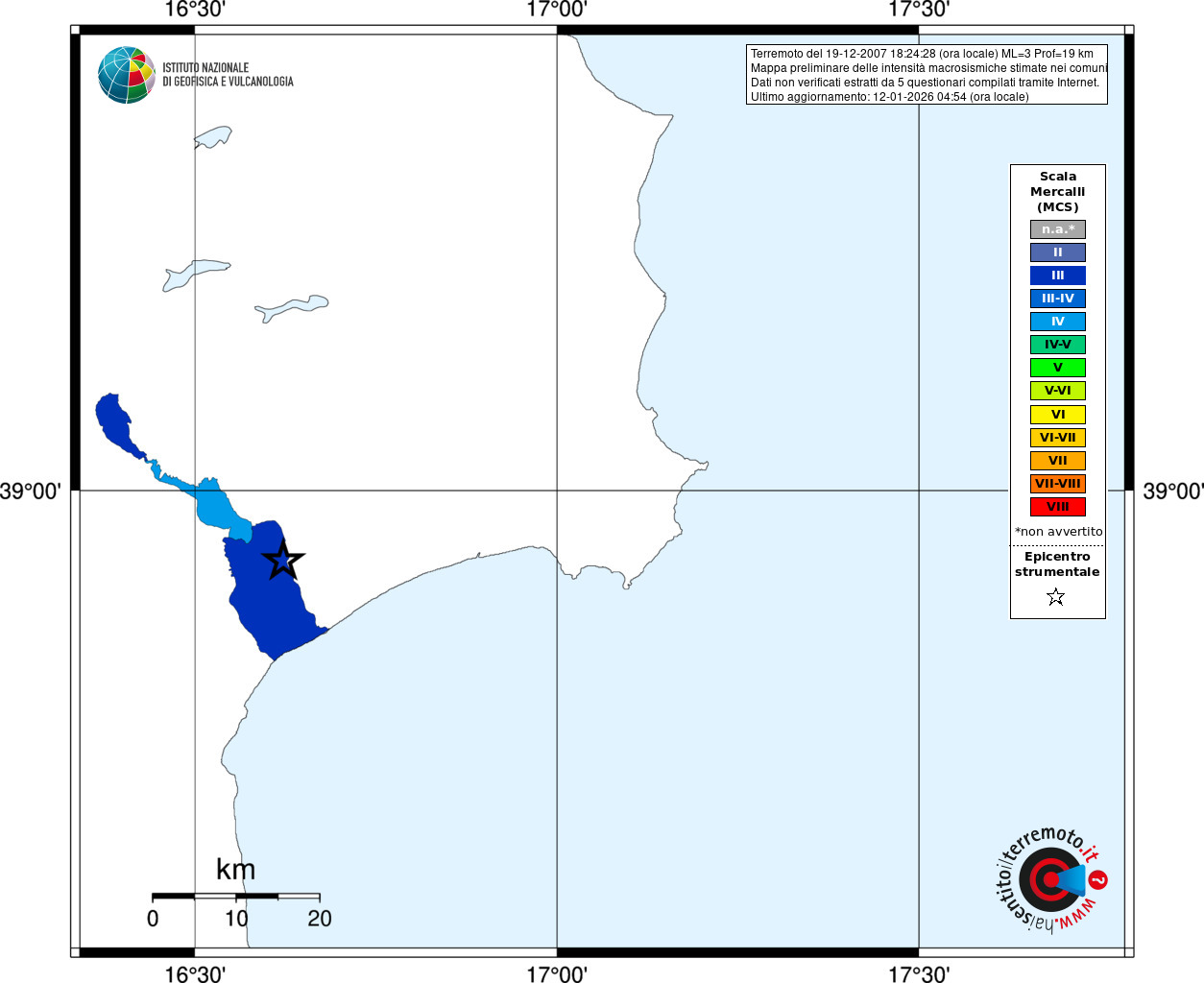Click the 'km' scale bar label
The height and width of the screenshot is (983, 1204).
(x=236, y=870)
